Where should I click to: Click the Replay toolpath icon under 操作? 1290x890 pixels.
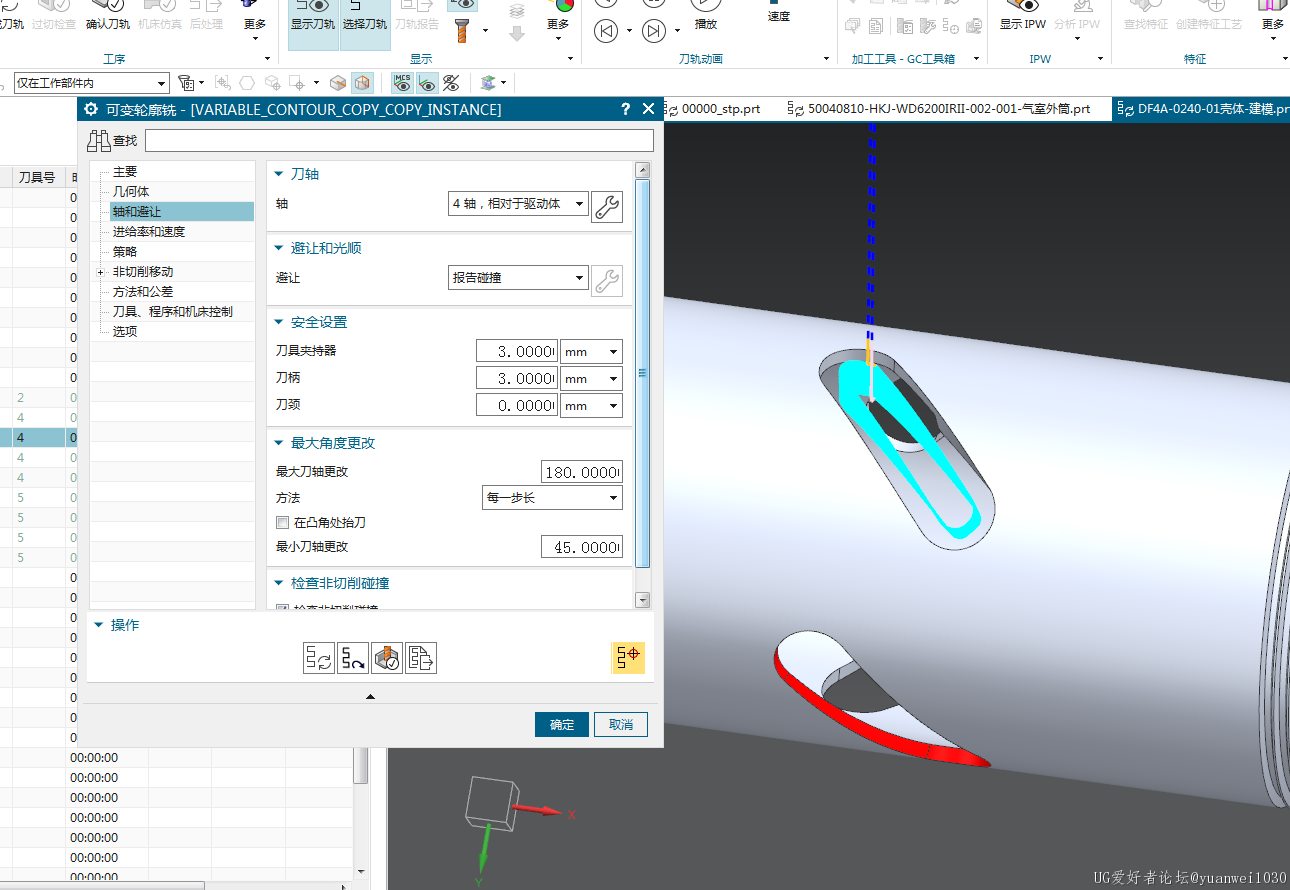click(x=353, y=658)
